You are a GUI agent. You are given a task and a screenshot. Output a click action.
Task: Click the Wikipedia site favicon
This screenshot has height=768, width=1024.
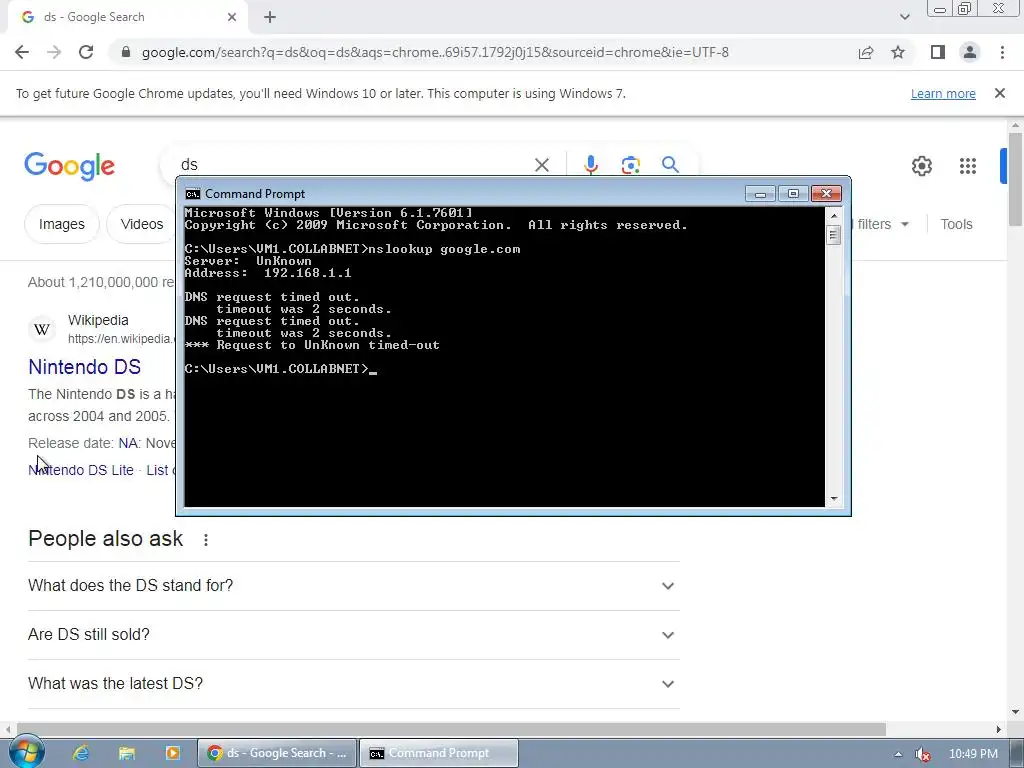(x=42, y=329)
